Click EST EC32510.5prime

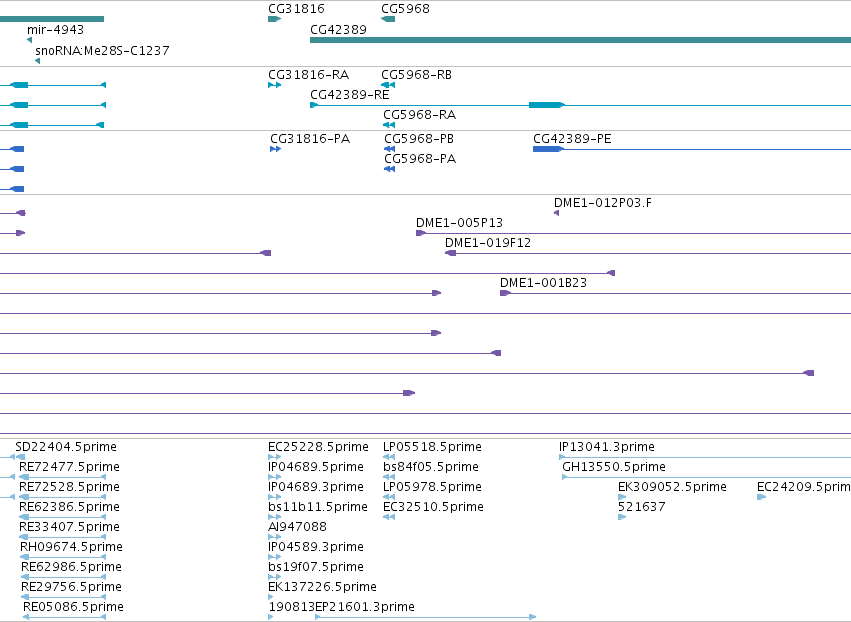pos(433,507)
